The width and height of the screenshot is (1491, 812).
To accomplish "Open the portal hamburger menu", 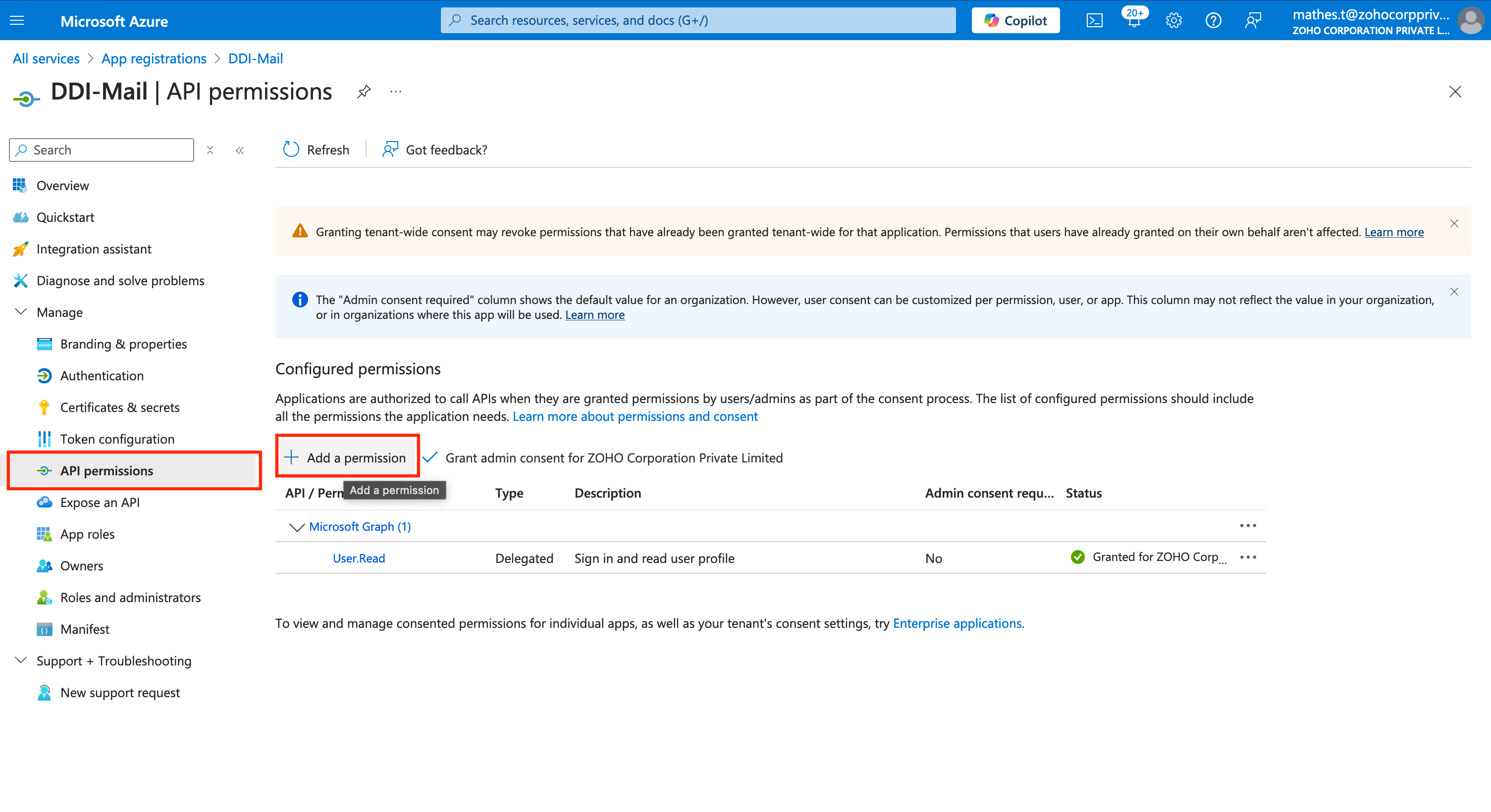I will pos(17,21).
